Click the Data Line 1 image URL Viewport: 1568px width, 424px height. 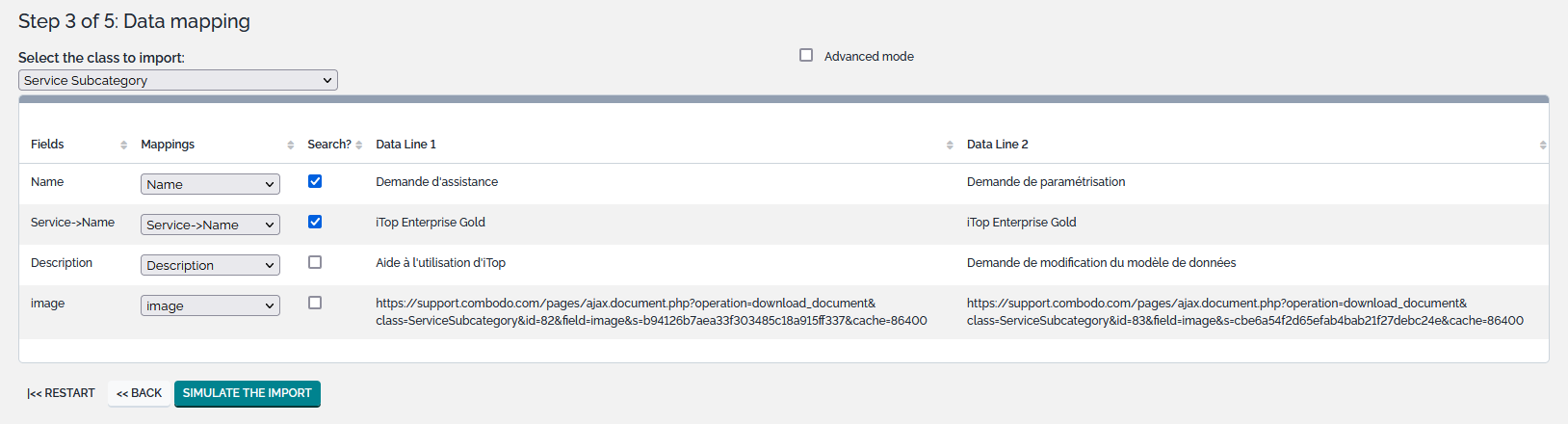[651, 311]
